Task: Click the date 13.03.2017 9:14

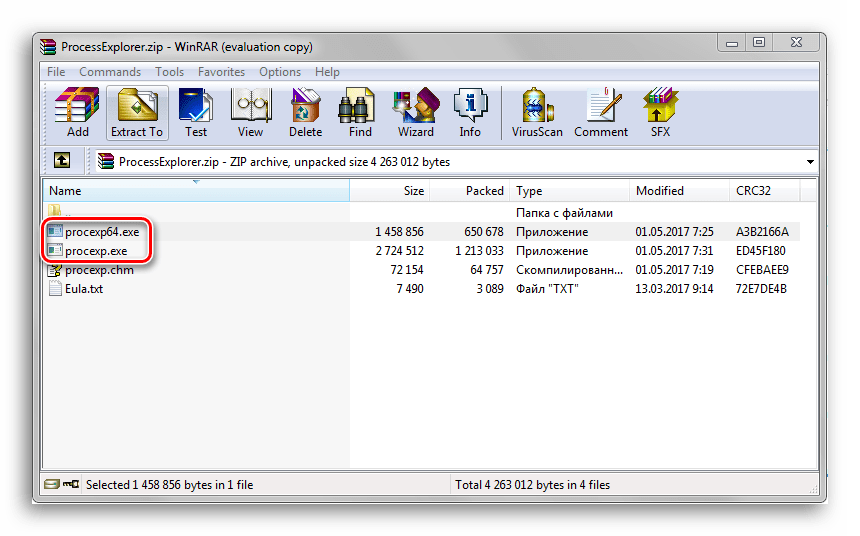Action: pyautogui.click(x=674, y=289)
